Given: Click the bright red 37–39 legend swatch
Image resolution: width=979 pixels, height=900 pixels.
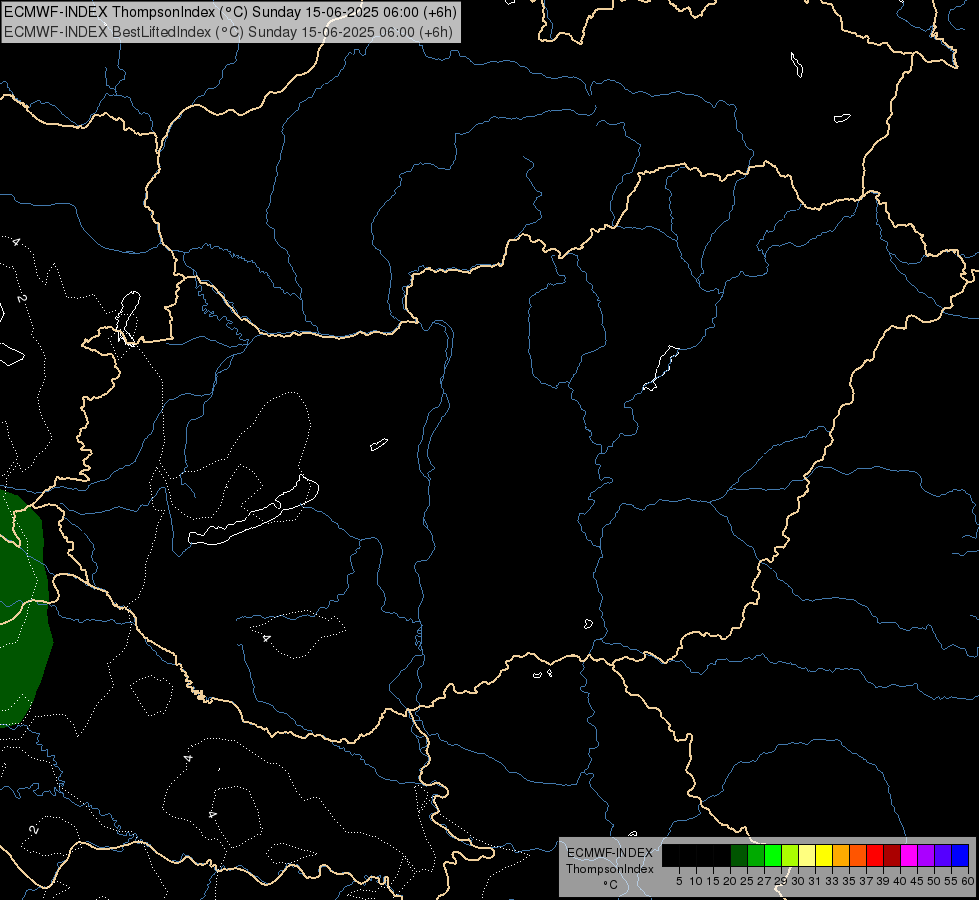Looking at the screenshot, I should [x=875, y=855].
